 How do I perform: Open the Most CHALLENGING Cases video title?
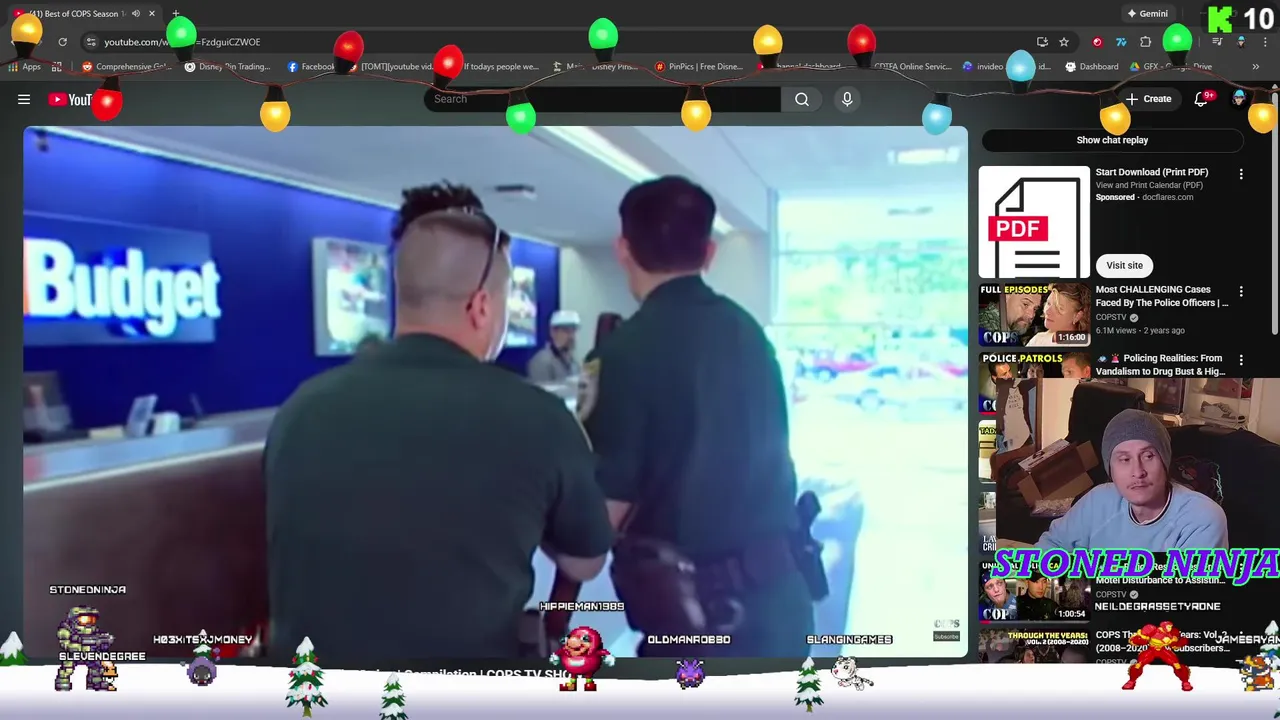(1161, 296)
